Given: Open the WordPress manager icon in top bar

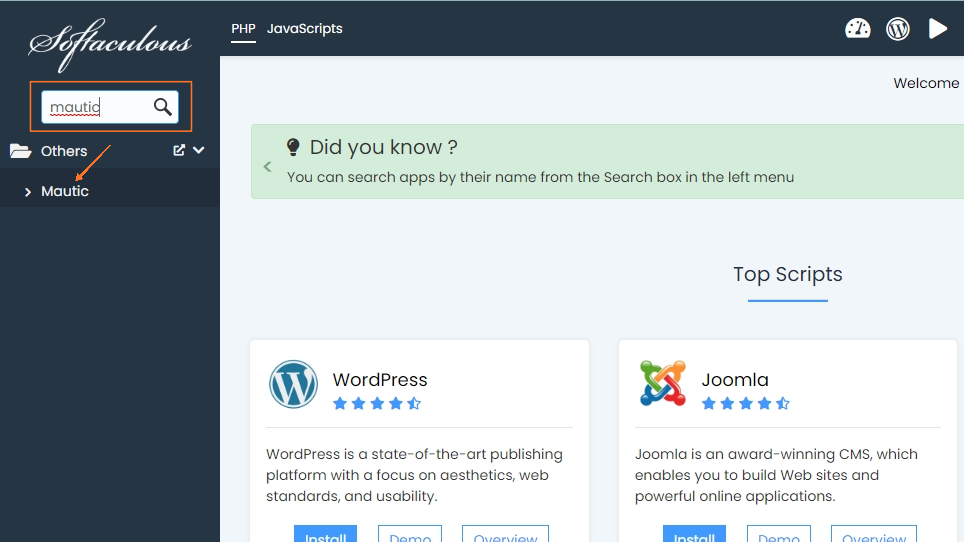Looking at the screenshot, I should (898, 29).
